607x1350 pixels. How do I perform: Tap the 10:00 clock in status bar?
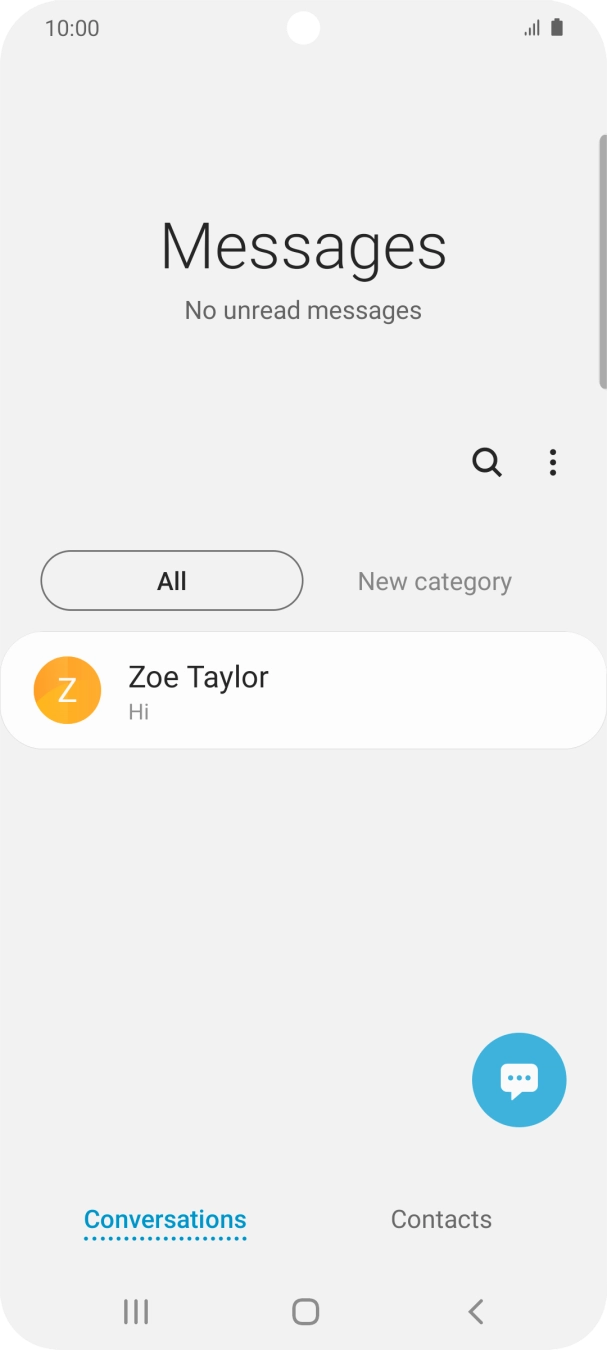pyautogui.click(x=72, y=28)
